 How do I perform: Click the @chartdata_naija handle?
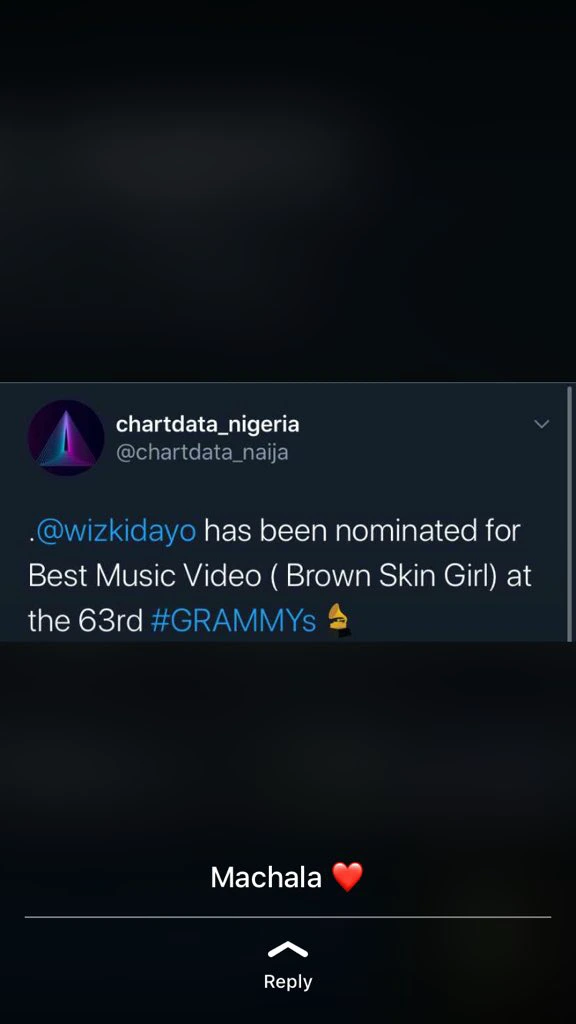point(202,452)
